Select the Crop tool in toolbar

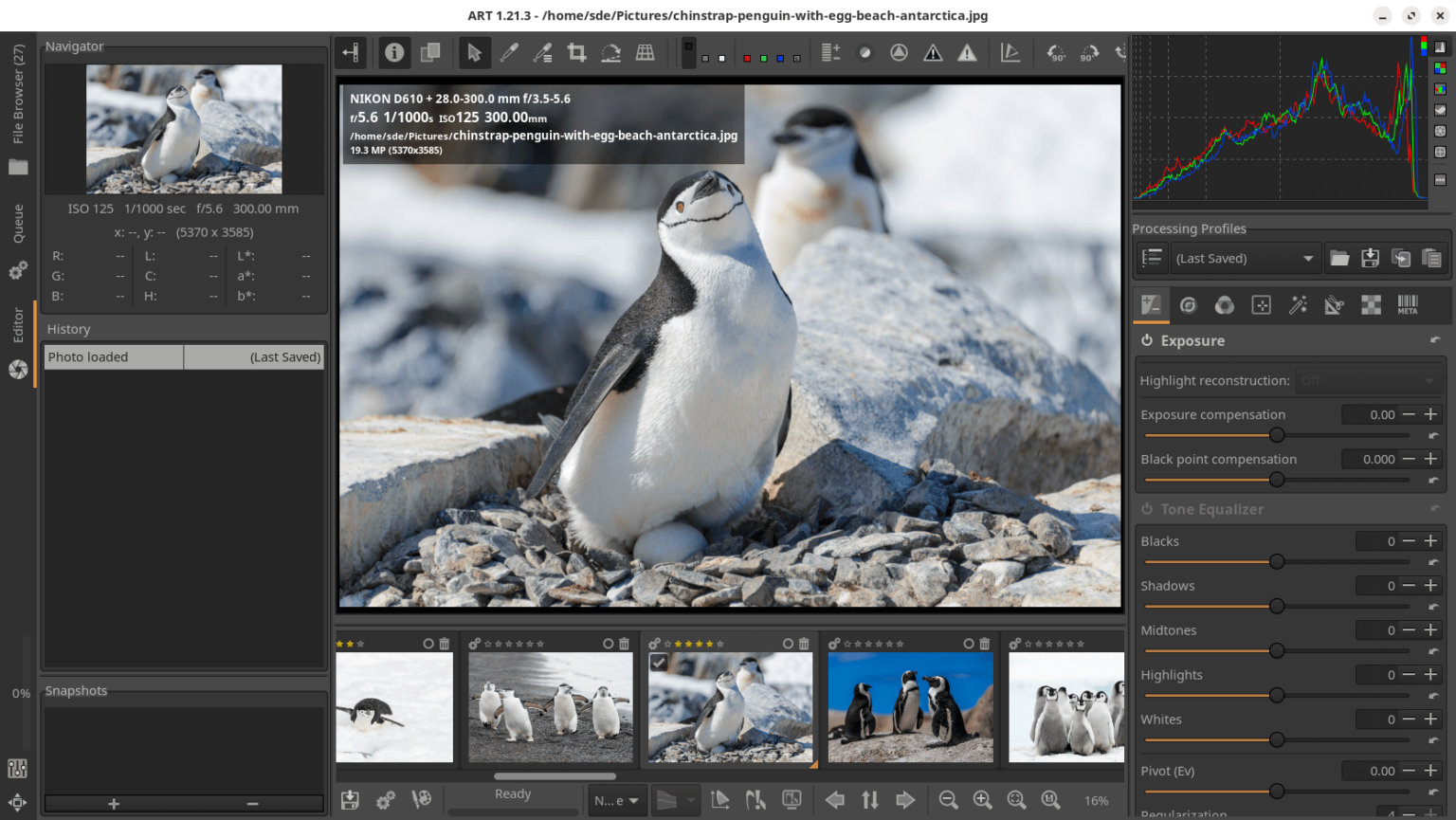pyautogui.click(x=576, y=53)
